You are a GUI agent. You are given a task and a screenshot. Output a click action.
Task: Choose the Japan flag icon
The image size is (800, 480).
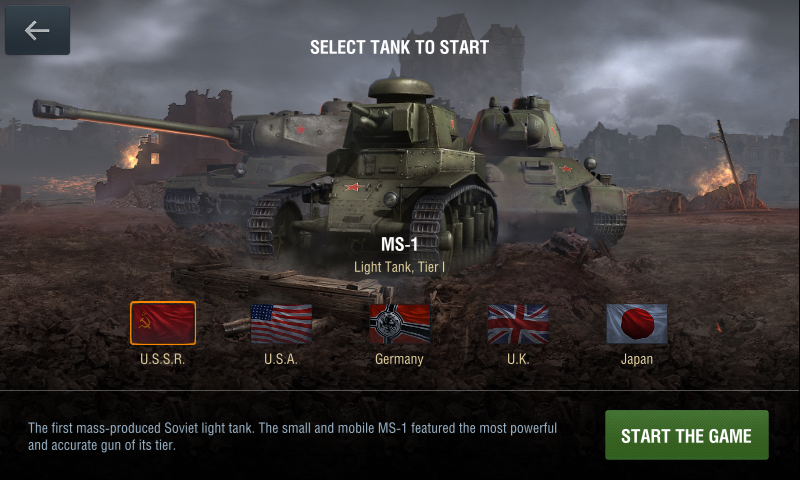[637, 324]
